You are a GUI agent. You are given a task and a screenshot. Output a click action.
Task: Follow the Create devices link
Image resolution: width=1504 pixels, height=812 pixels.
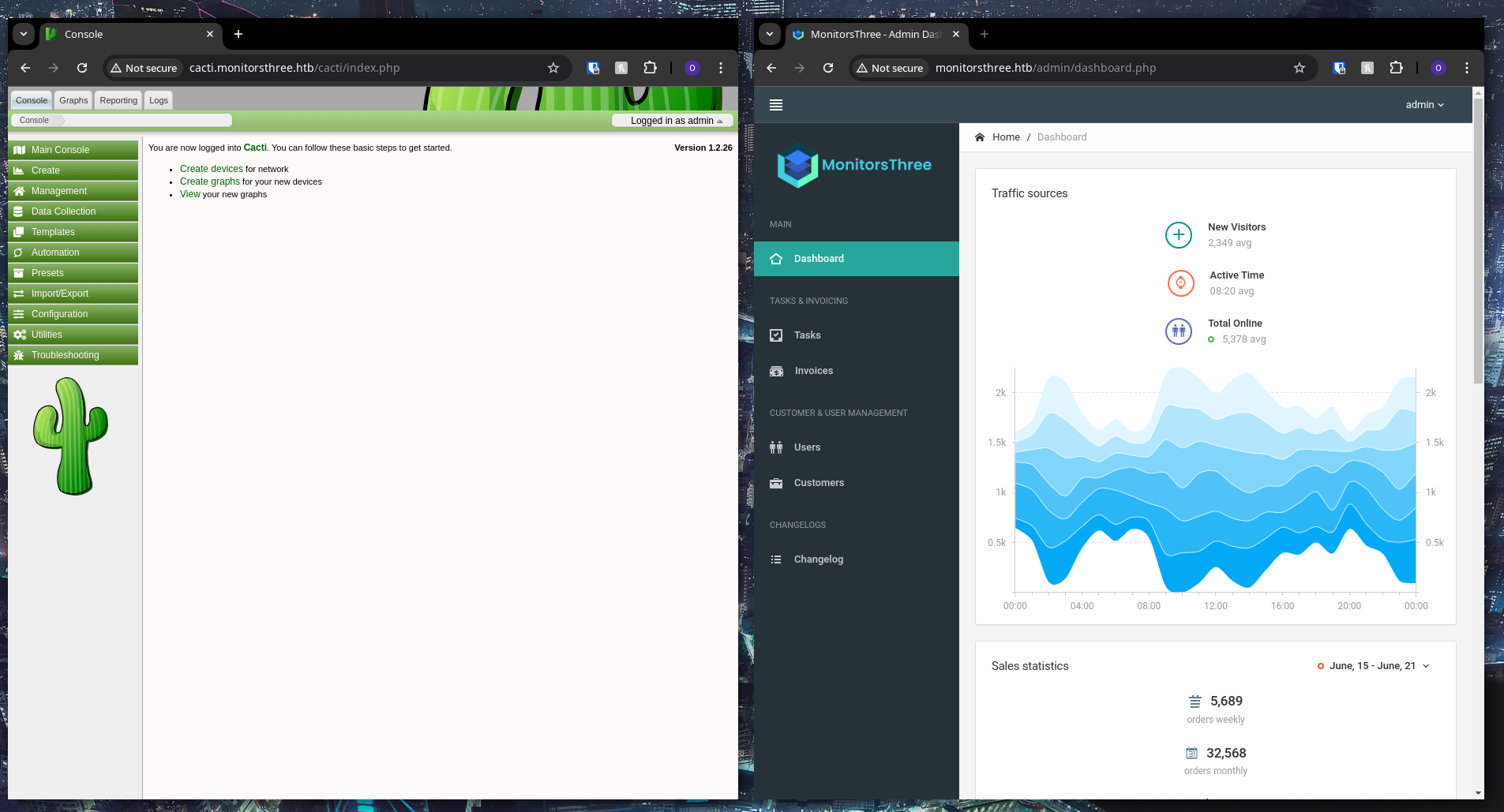coord(212,169)
